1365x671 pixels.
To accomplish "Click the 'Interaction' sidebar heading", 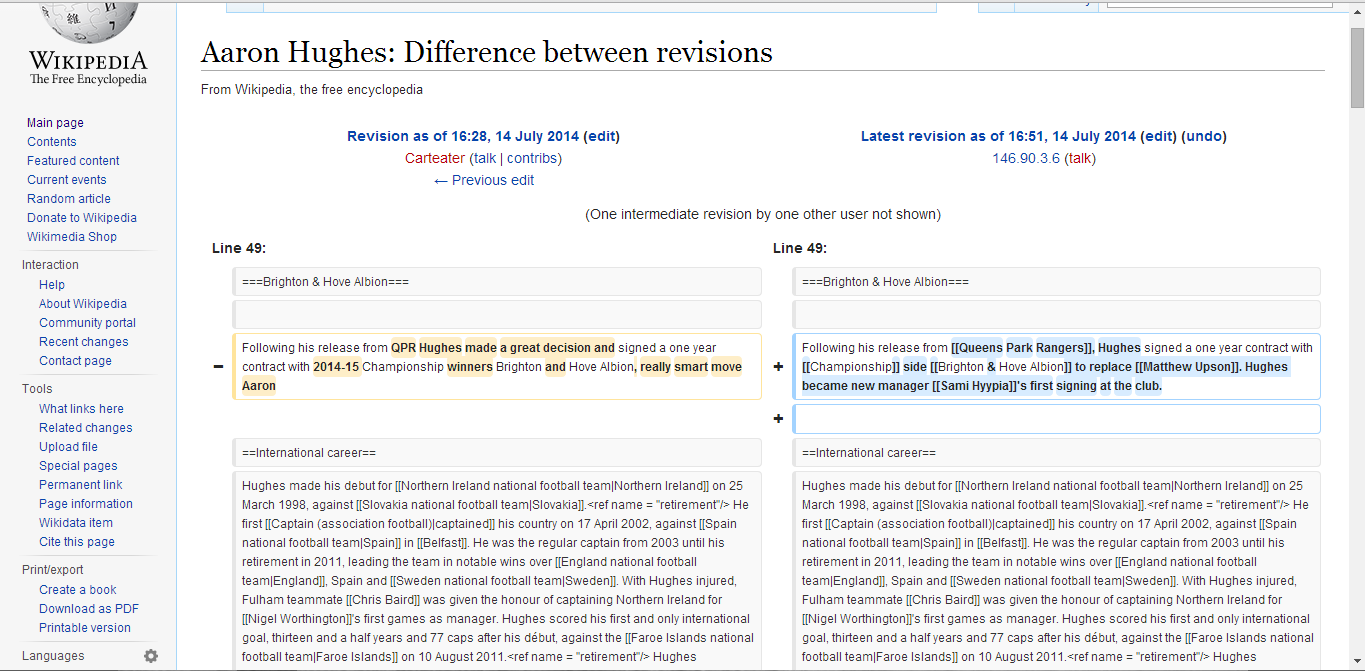I will tap(50, 265).
